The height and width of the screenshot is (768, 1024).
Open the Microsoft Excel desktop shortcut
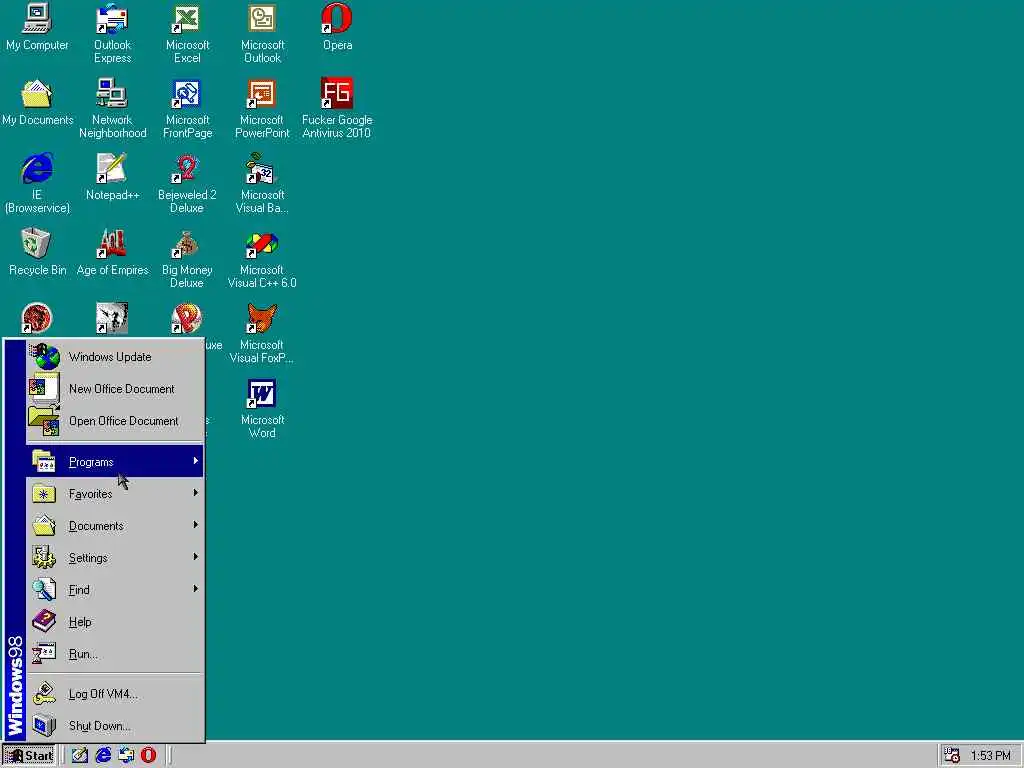(187, 33)
